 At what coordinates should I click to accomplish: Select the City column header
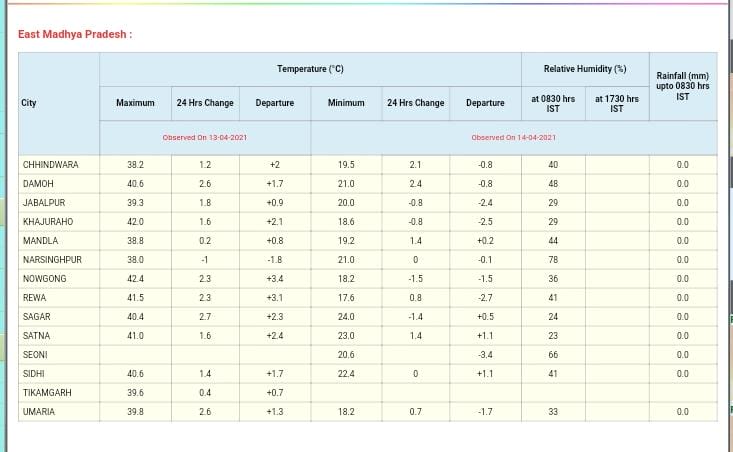click(x=29, y=103)
